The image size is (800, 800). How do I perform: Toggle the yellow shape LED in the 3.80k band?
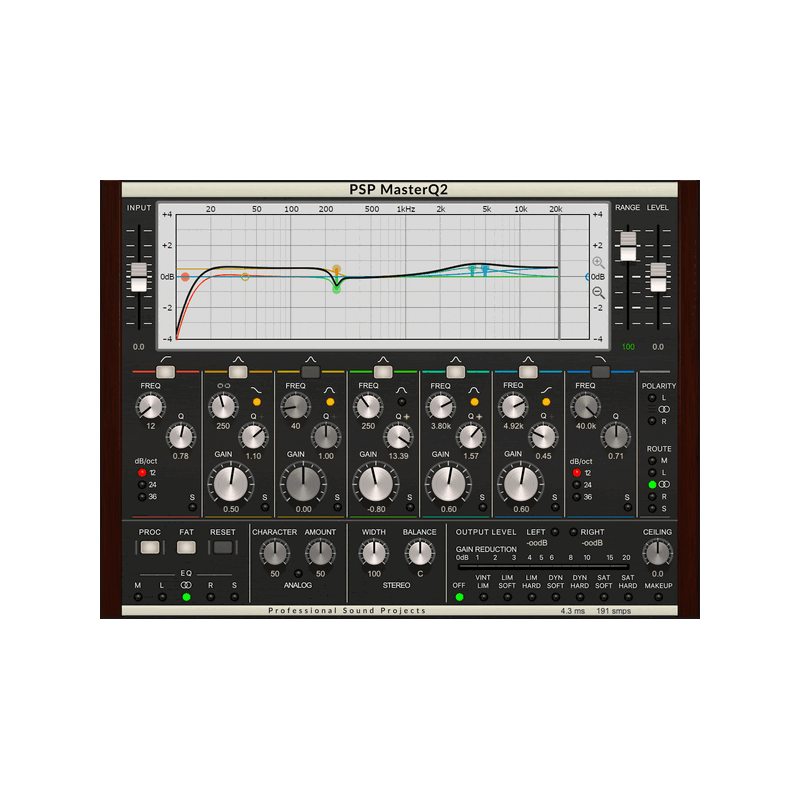[x=474, y=402]
